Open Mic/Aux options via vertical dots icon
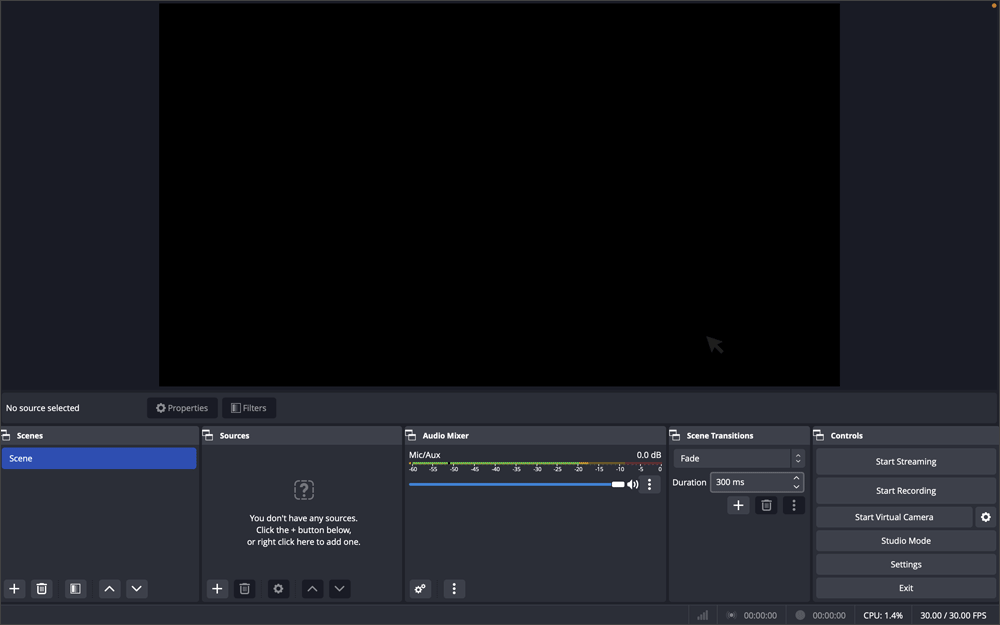The width and height of the screenshot is (1000, 625). (x=649, y=484)
